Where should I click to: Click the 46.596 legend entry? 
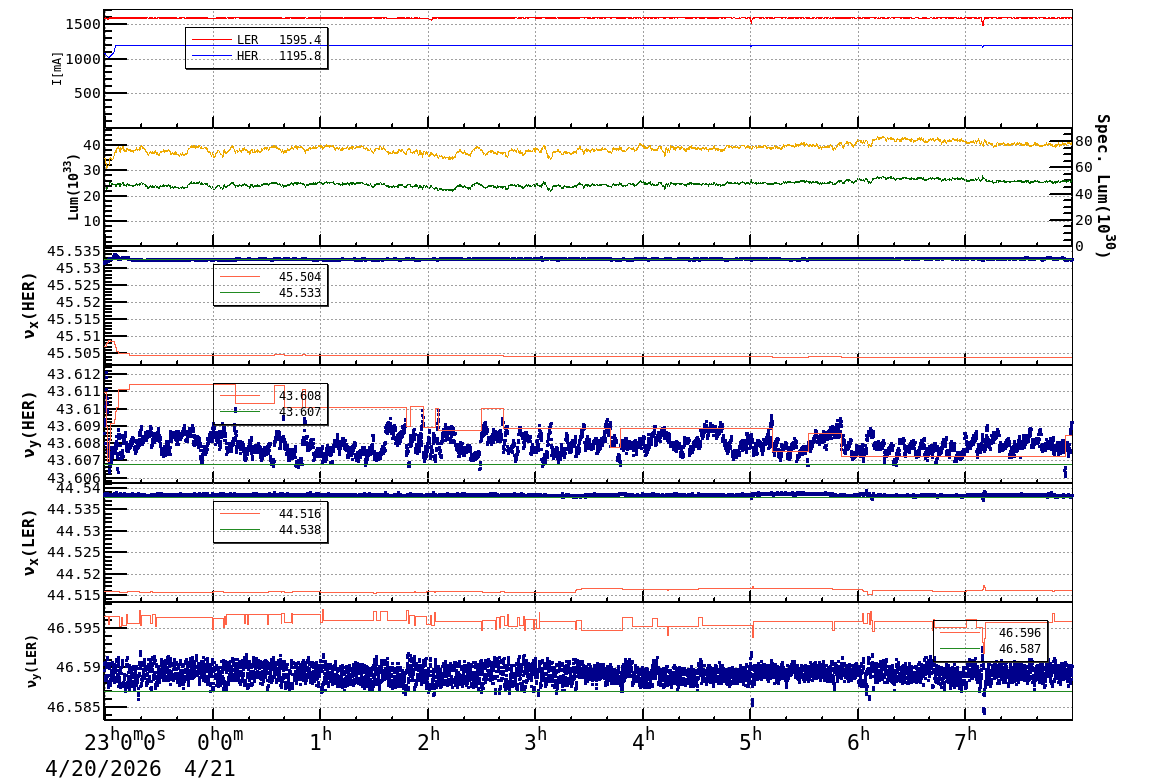click(990, 633)
